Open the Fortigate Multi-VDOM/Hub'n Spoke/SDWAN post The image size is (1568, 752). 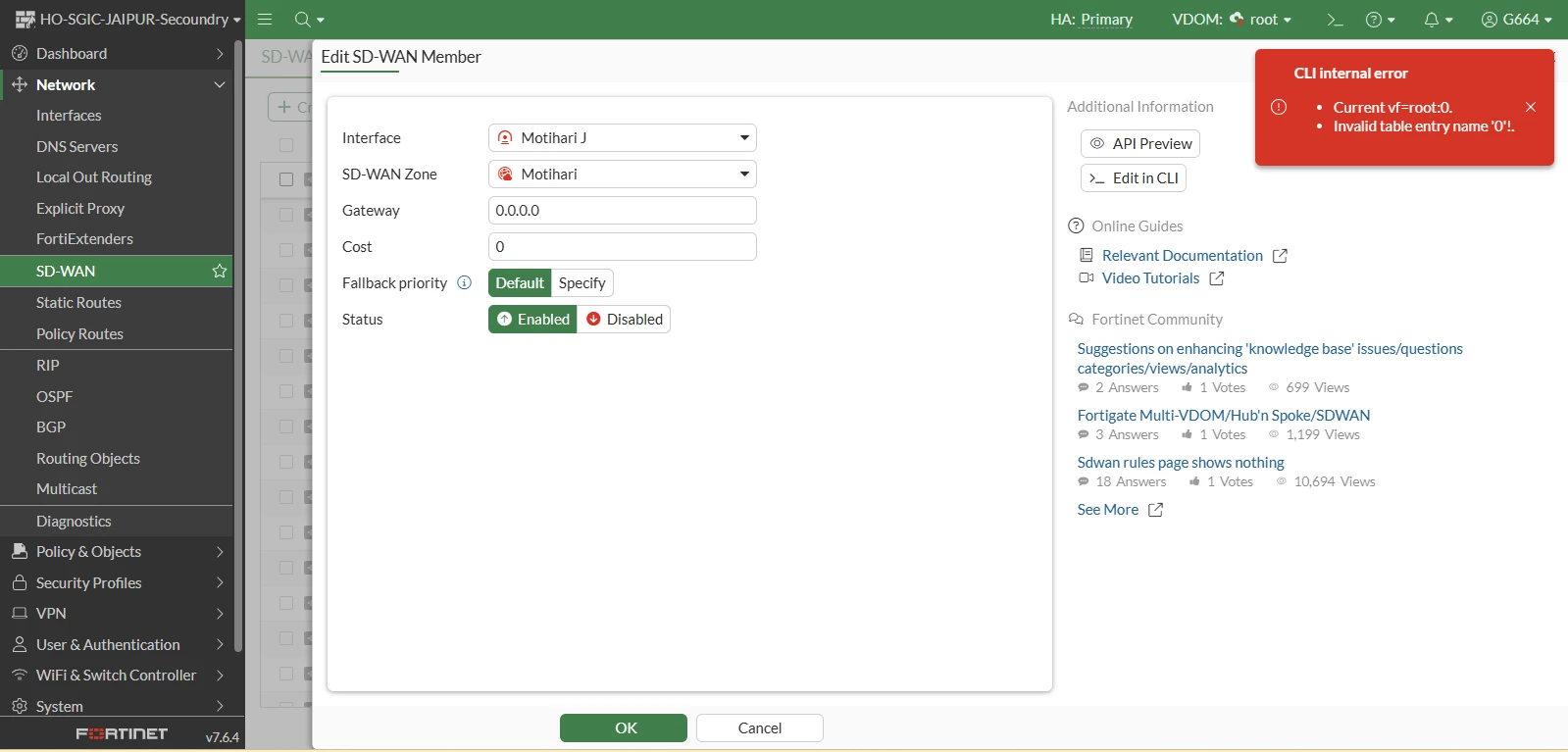point(1224,416)
